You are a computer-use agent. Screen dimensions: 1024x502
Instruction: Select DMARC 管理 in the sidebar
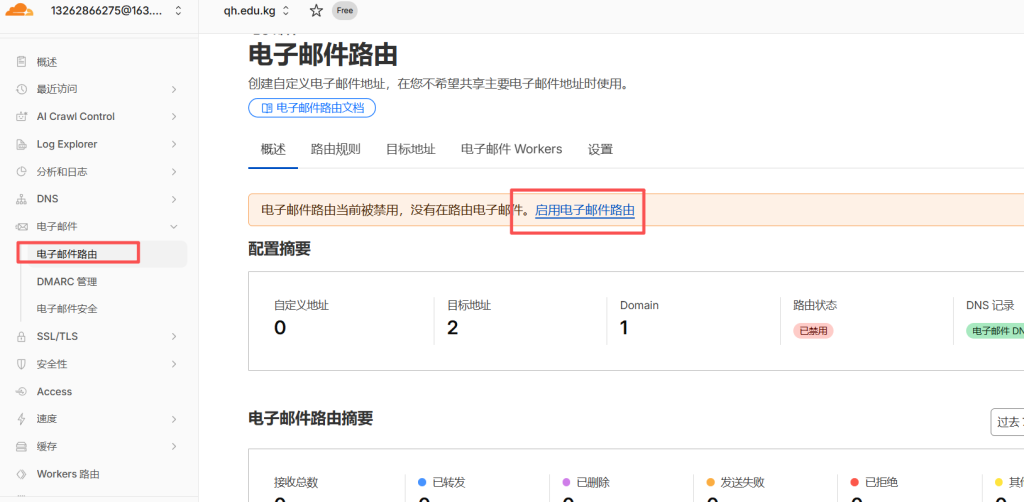coord(66,282)
